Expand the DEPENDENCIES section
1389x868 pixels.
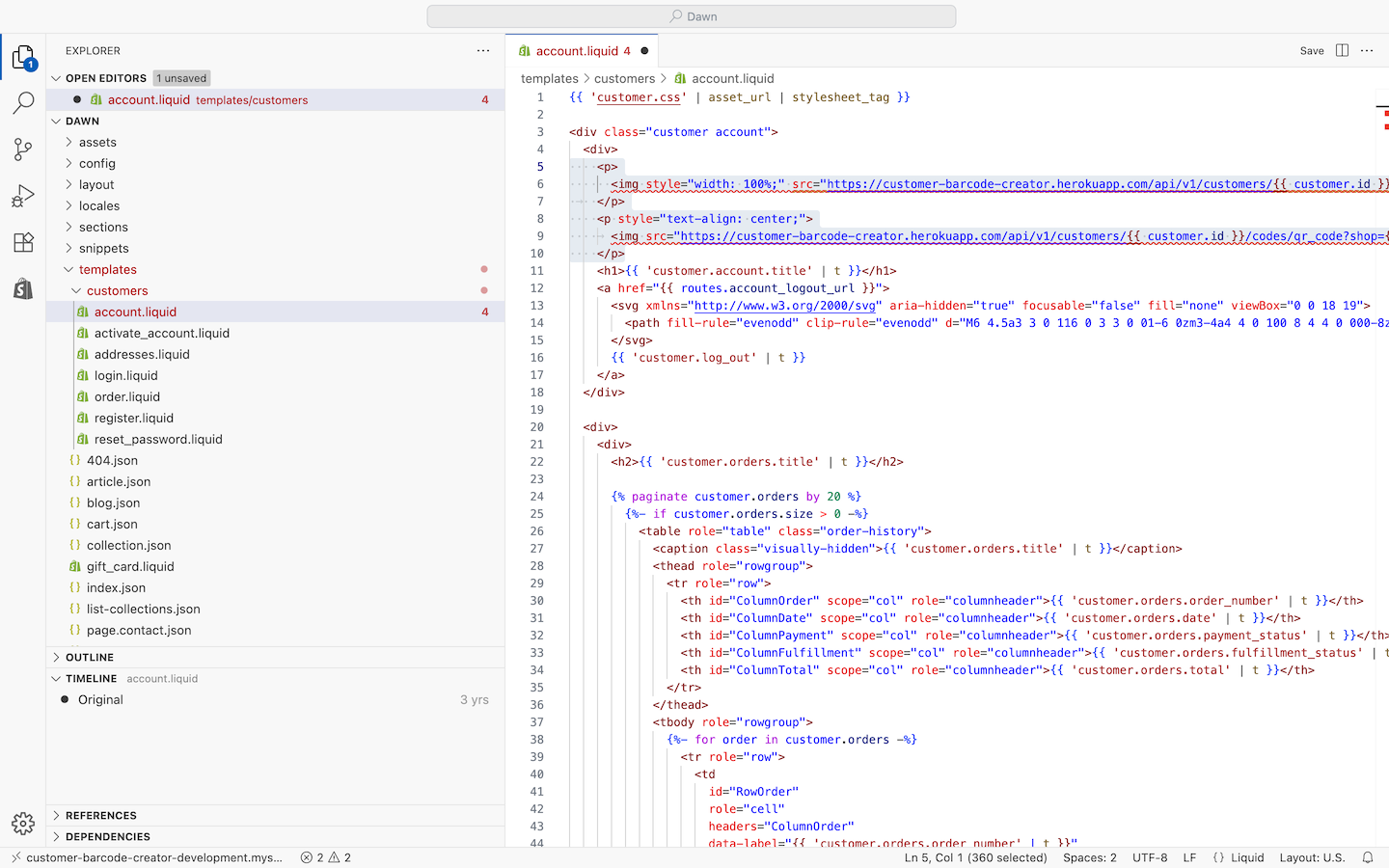coord(107,837)
